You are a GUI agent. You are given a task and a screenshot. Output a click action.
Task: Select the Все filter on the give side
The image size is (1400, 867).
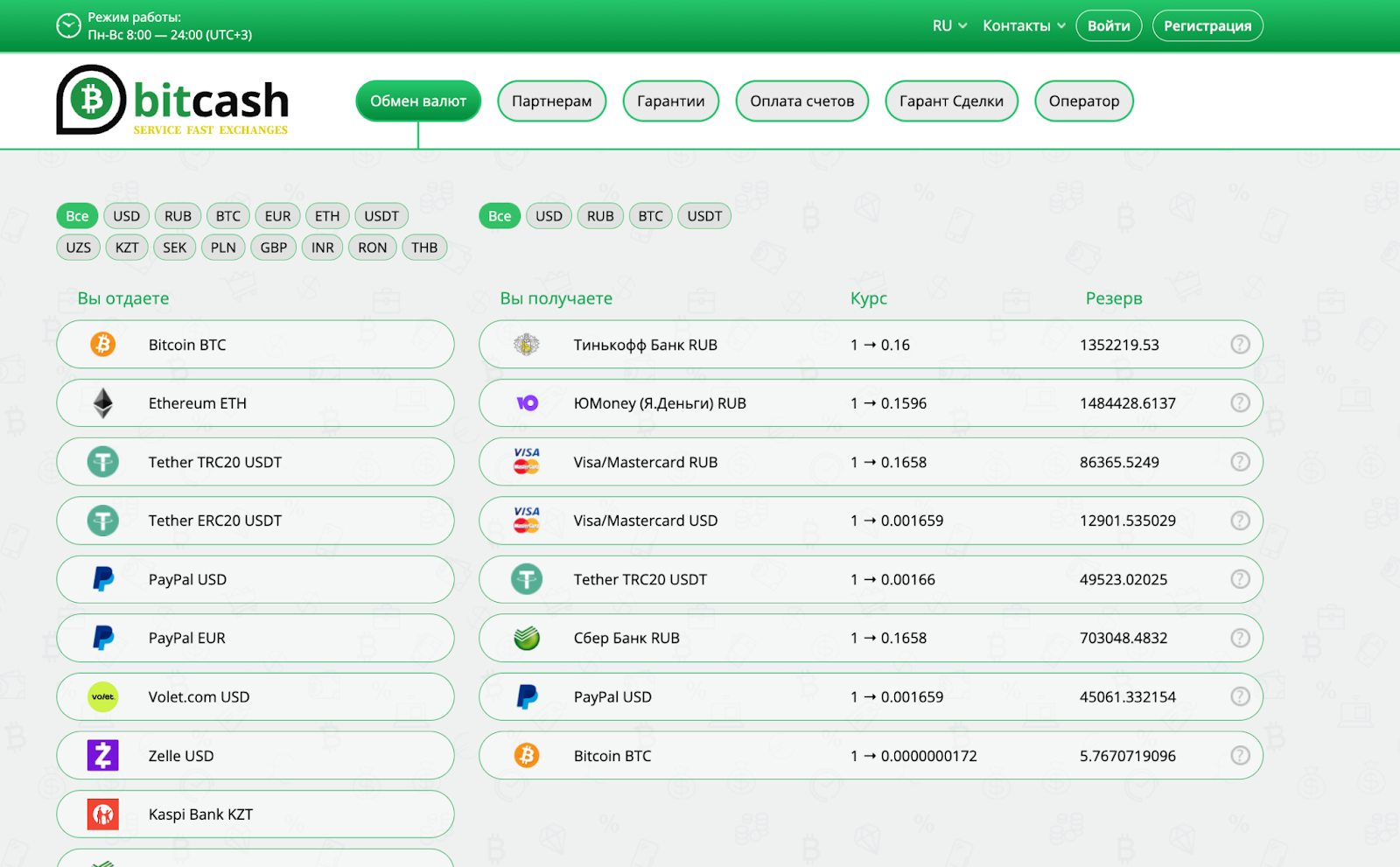tap(77, 216)
